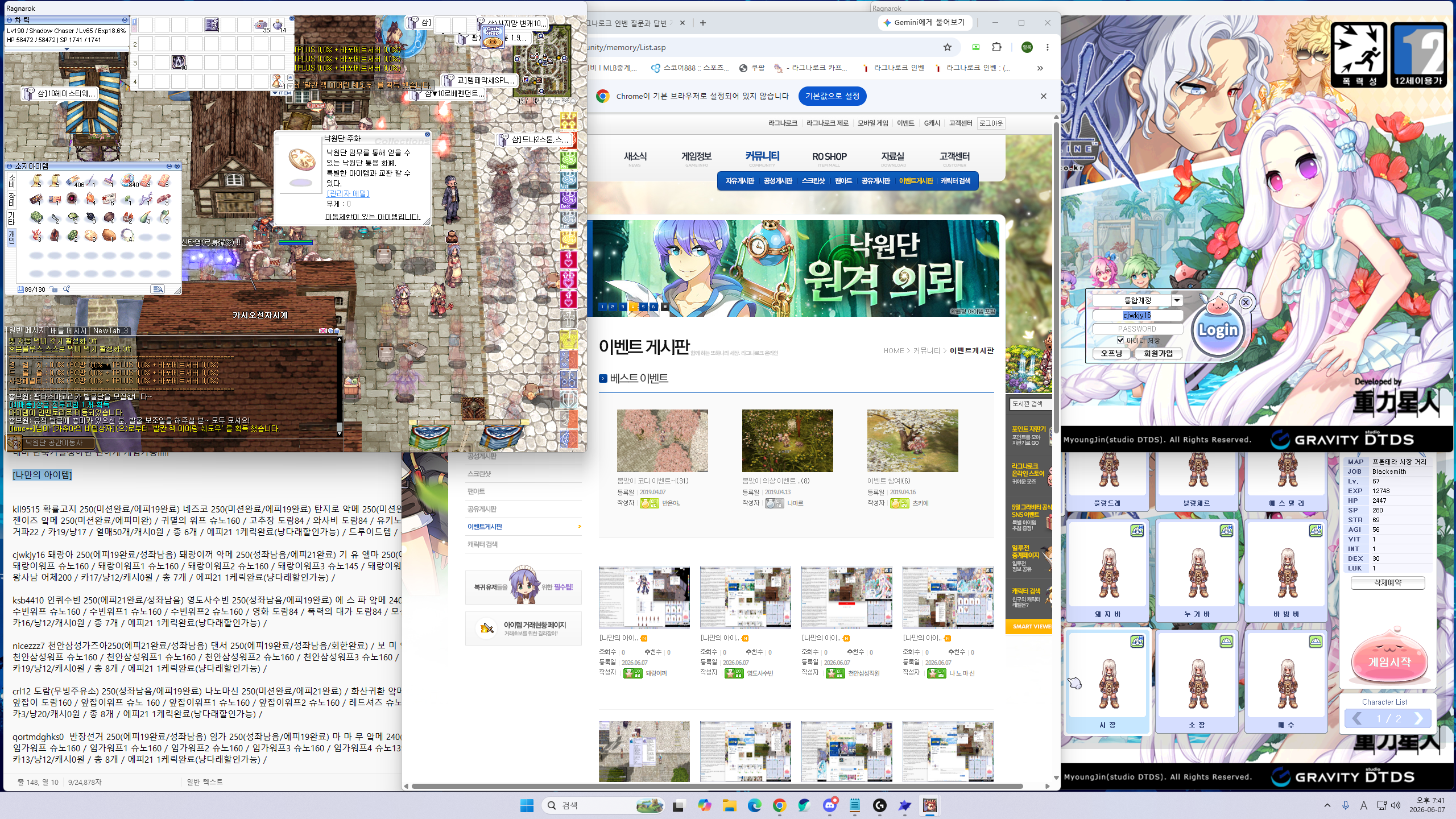
Task: Click the skill icon in hotkey row 3
Action: pyautogui.click(x=179, y=63)
